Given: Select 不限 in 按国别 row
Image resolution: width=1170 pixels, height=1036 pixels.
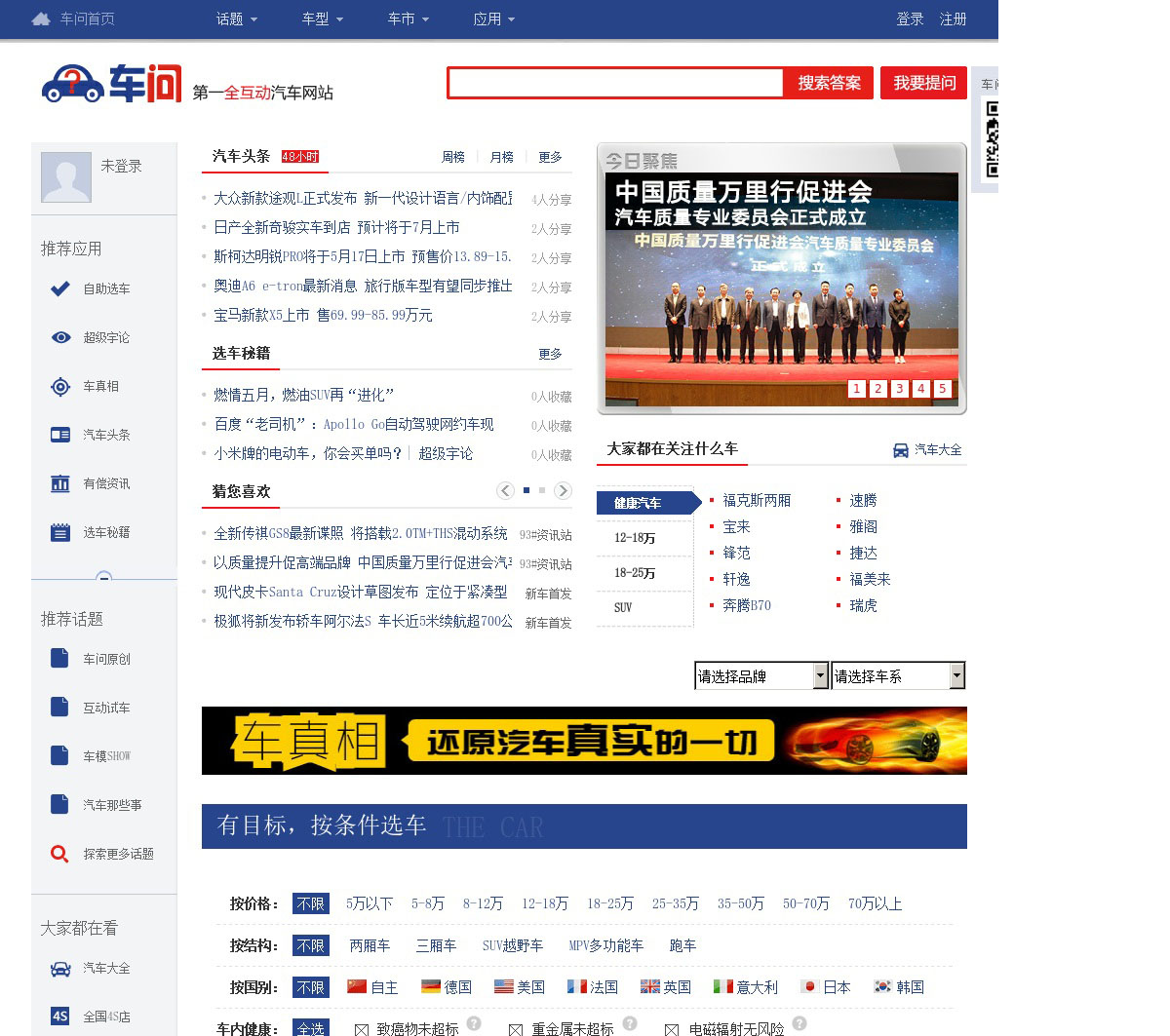Looking at the screenshot, I should pyautogui.click(x=311, y=987).
